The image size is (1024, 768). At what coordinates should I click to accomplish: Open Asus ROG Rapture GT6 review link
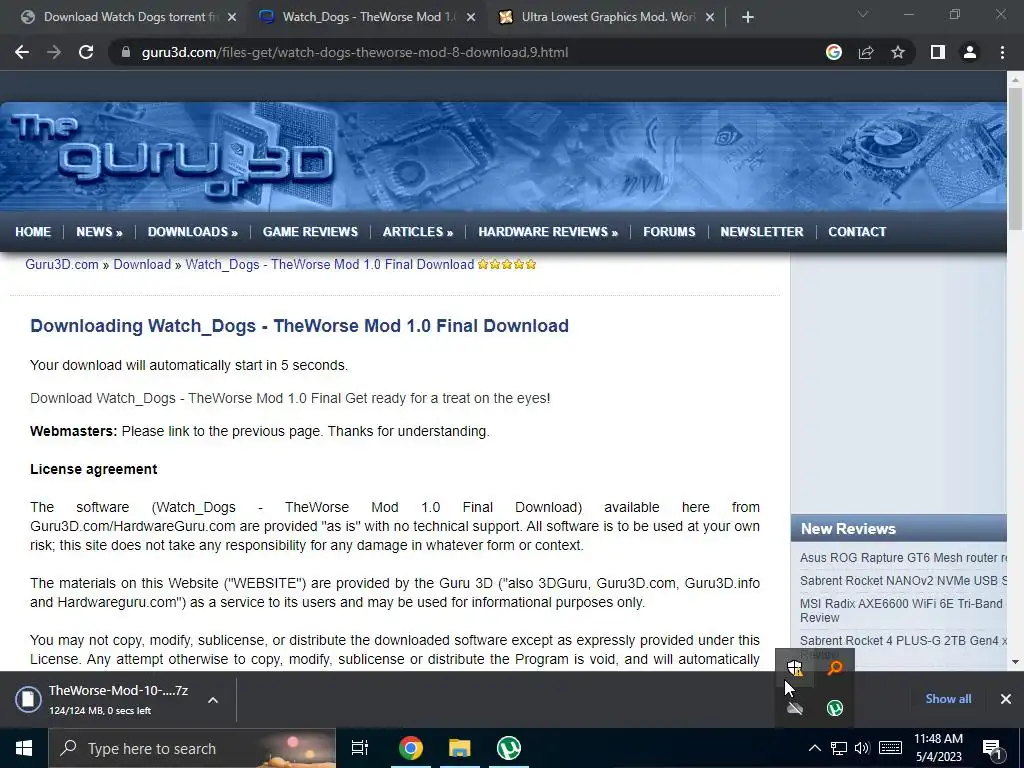click(x=903, y=558)
